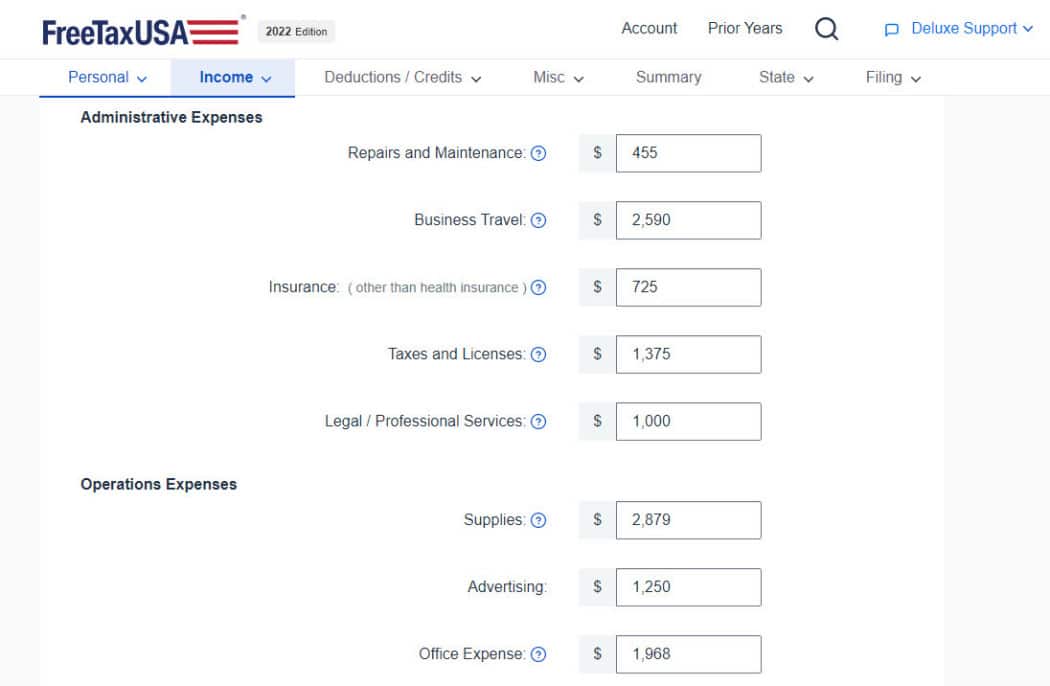The image size is (1050, 686).
Task: Go to Prior Years
Action: pos(745,28)
